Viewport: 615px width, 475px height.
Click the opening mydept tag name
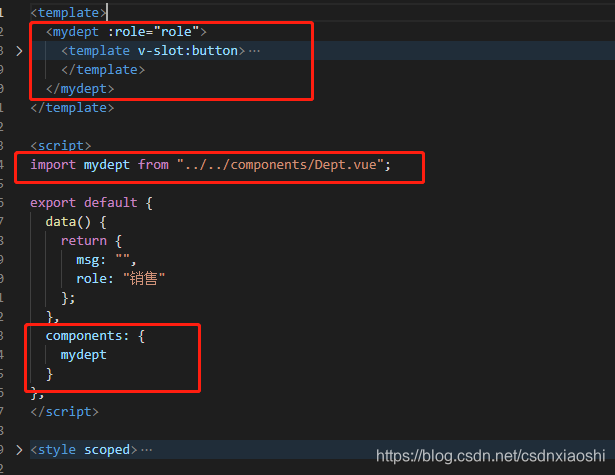coord(75,32)
